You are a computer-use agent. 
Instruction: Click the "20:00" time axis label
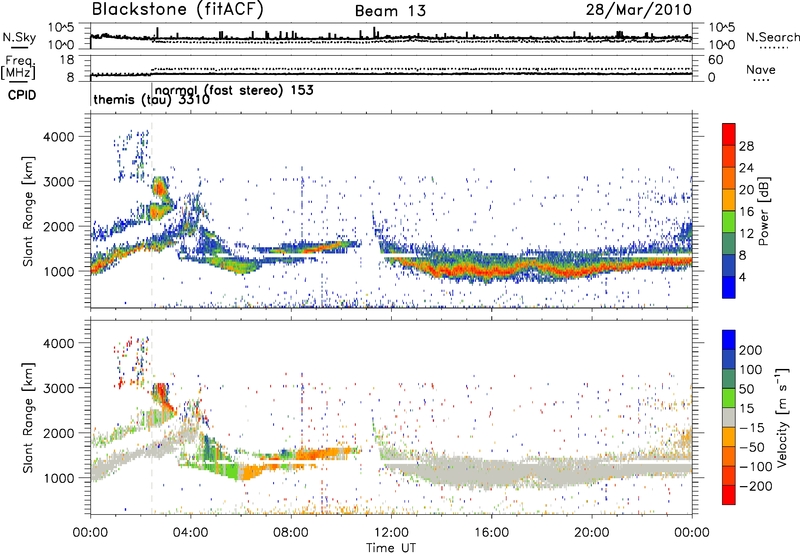pos(592,533)
